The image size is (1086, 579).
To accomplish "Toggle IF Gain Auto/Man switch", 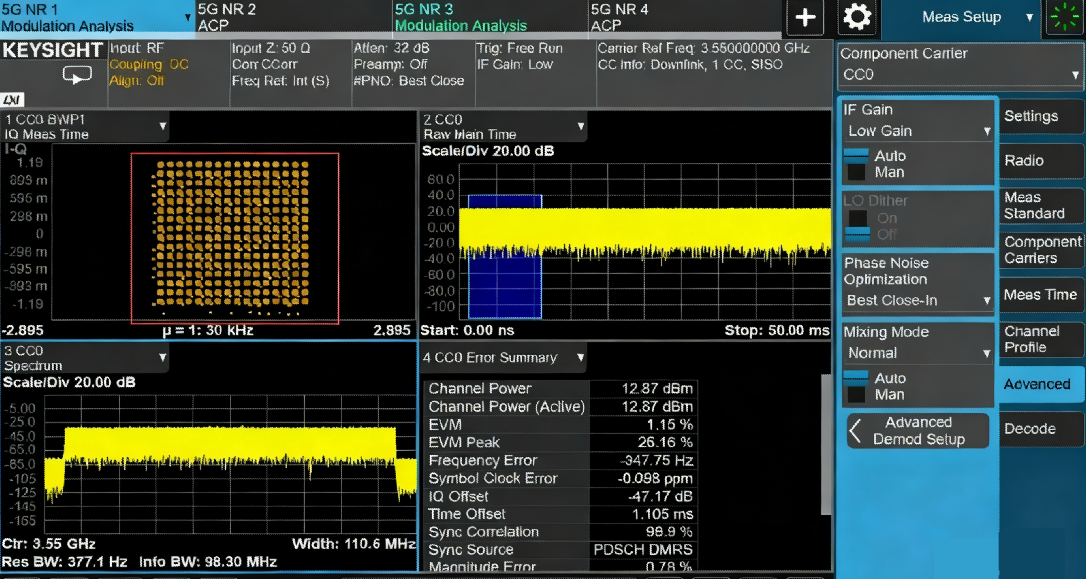I will click(x=857, y=164).
